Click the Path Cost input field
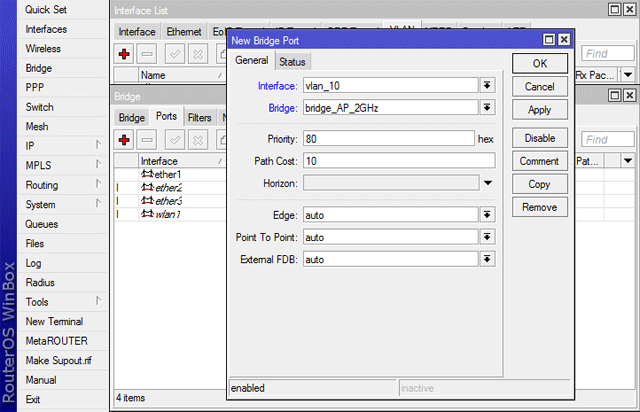Viewport: 640px width, 412px height. coord(399,161)
